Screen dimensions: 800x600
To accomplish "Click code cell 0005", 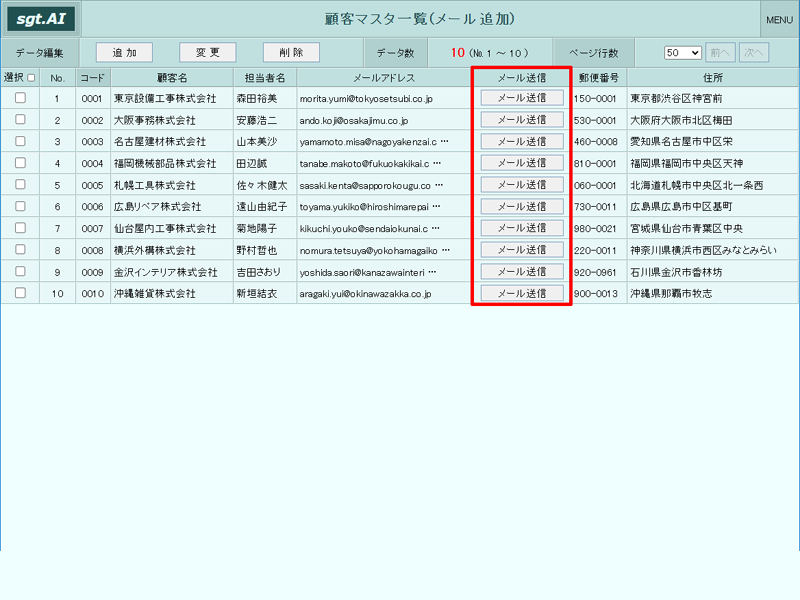I will click(x=92, y=185).
